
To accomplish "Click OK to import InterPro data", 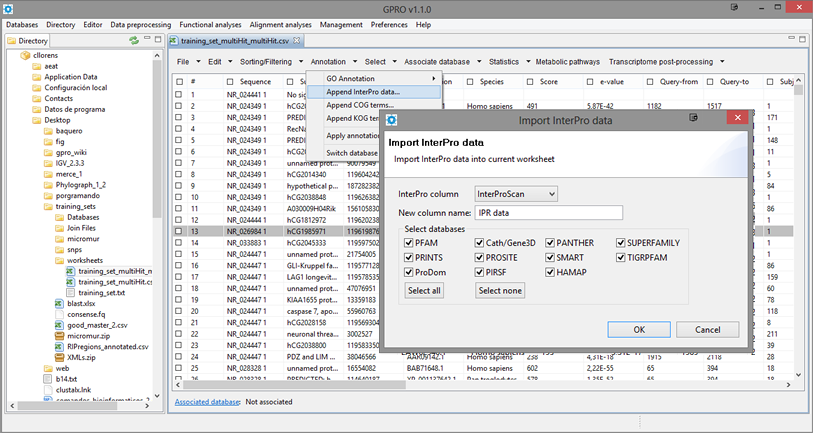I will pos(638,329).
